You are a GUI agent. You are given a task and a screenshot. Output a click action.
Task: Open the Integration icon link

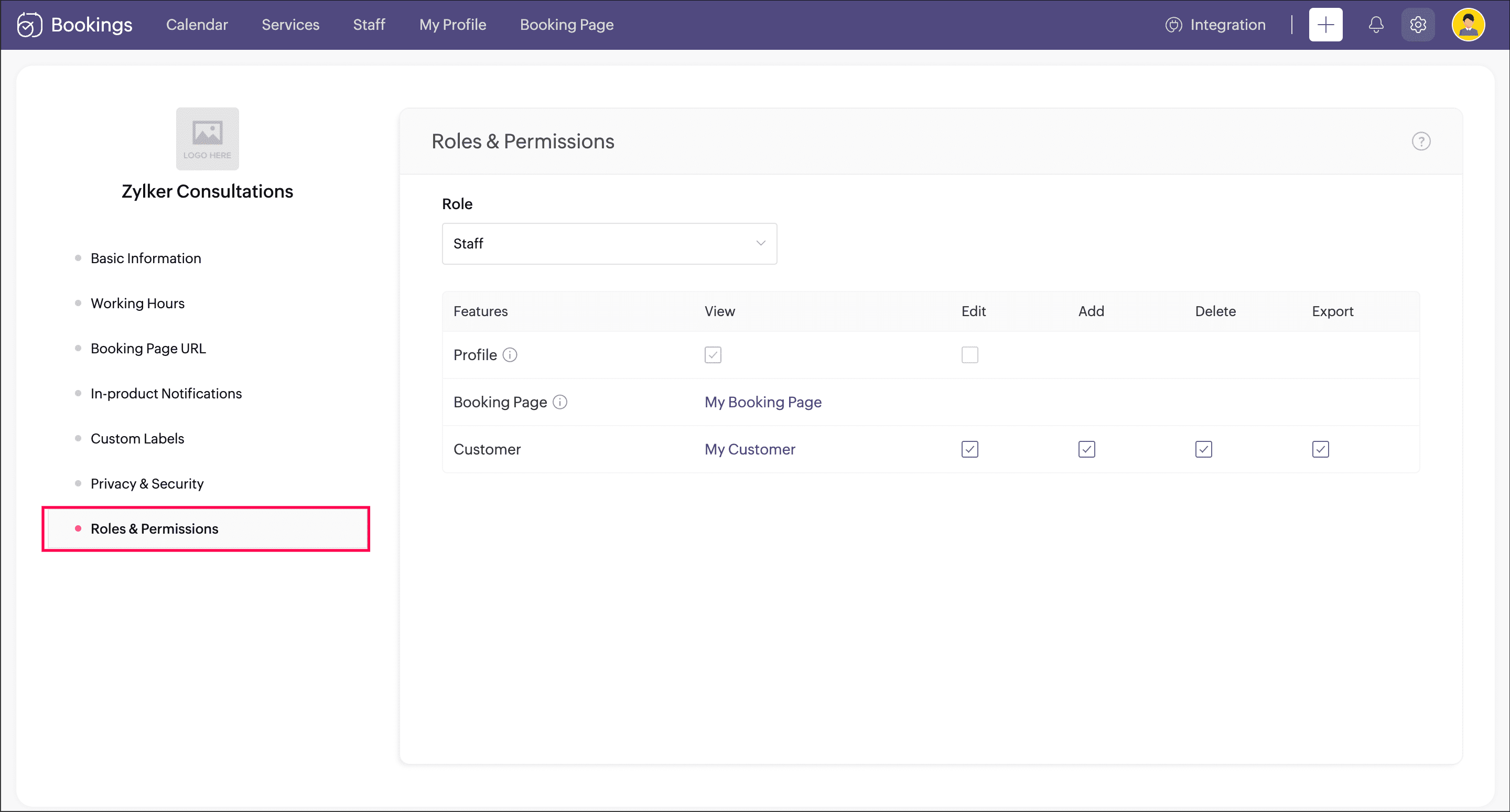1173,25
